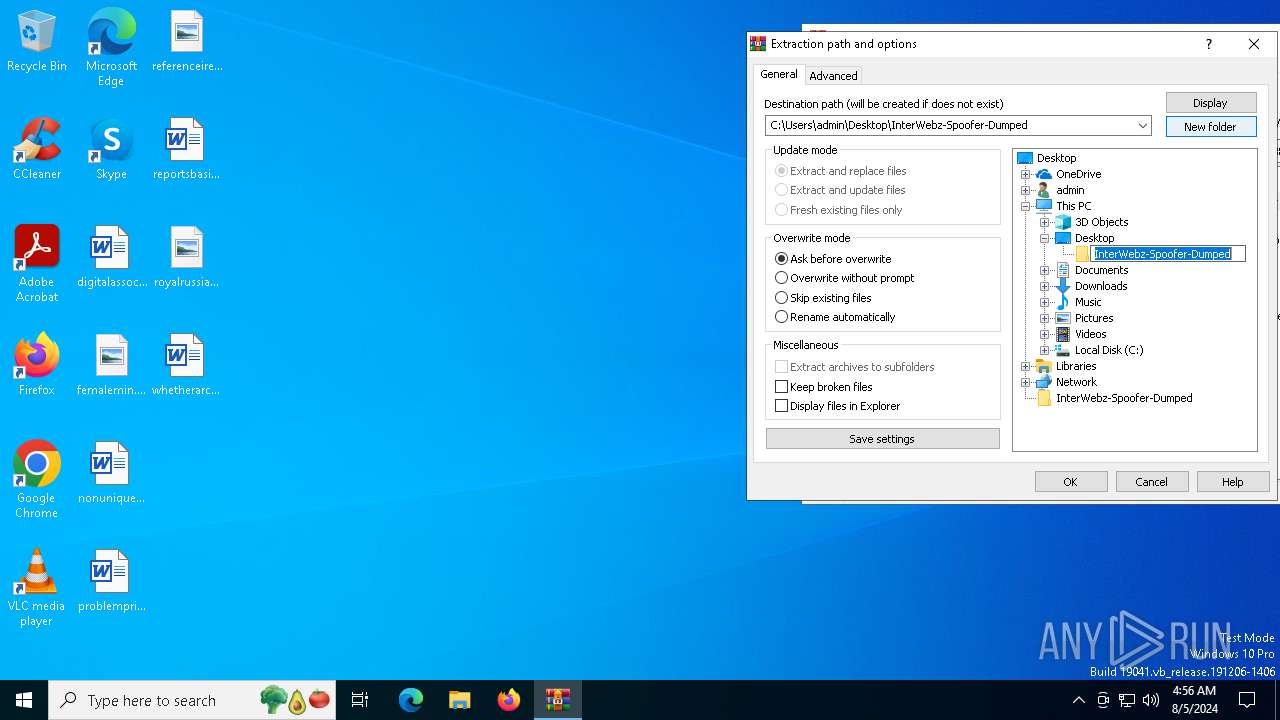Viewport: 1280px width, 720px height.
Task: Launch Microsoft Edge from desktop shortcut
Action: (x=111, y=47)
